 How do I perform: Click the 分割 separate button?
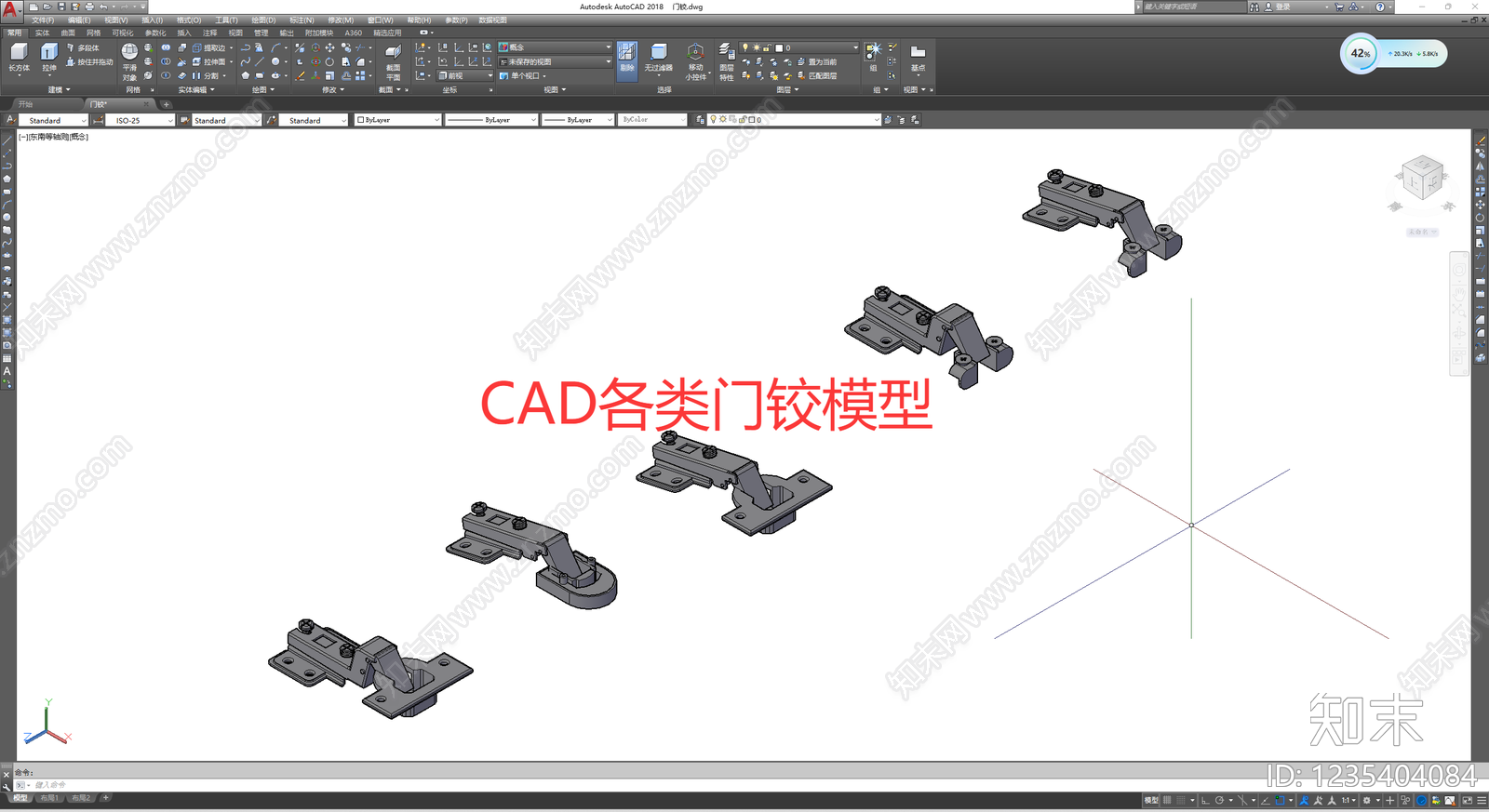pos(208,76)
